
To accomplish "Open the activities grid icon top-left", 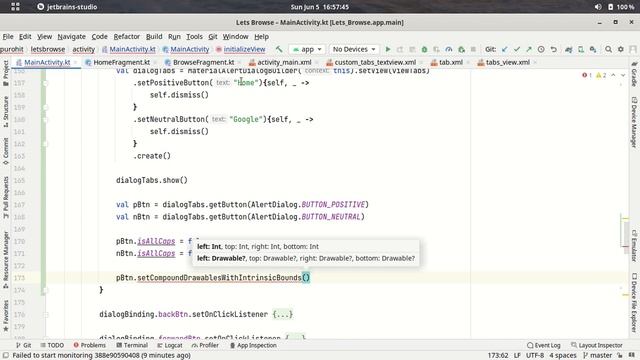I will point(15,7).
